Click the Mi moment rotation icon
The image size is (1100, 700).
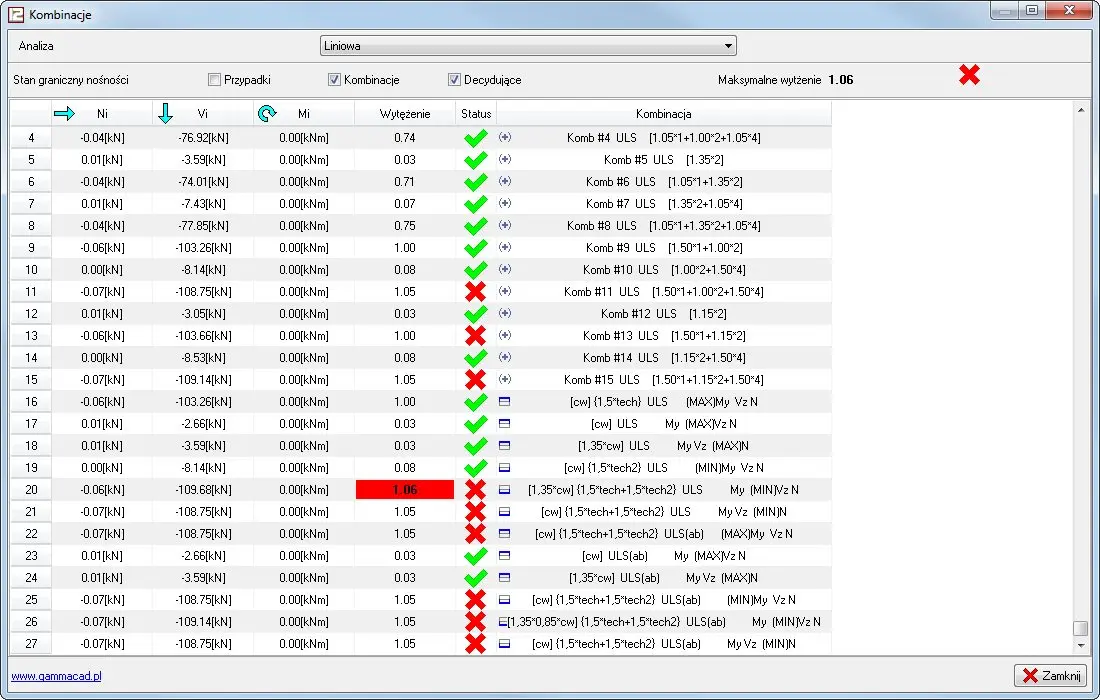tap(267, 114)
